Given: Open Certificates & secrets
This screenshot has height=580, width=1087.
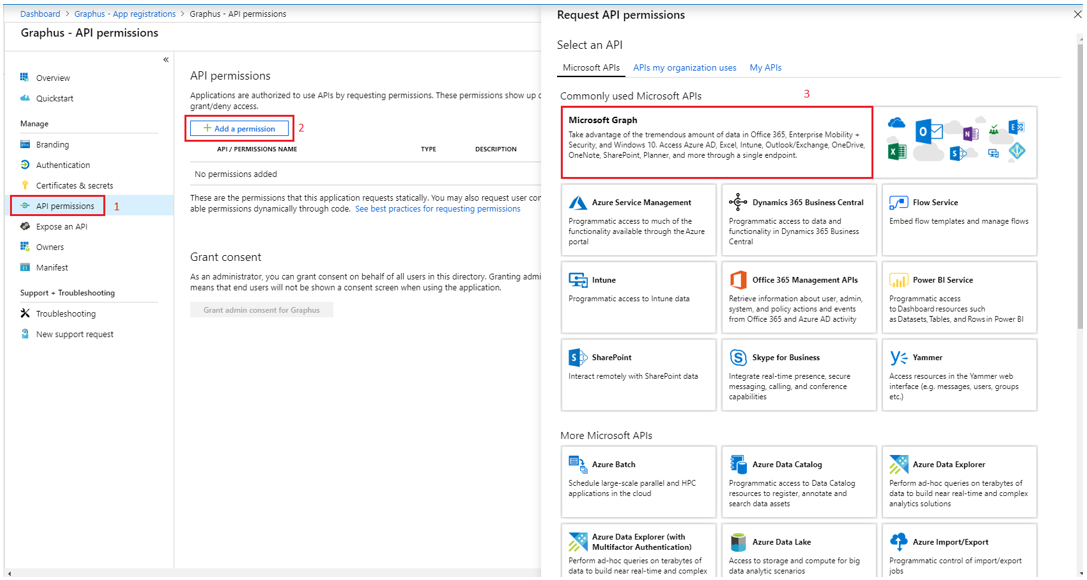Looking at the screenshot, I should 74,186.
